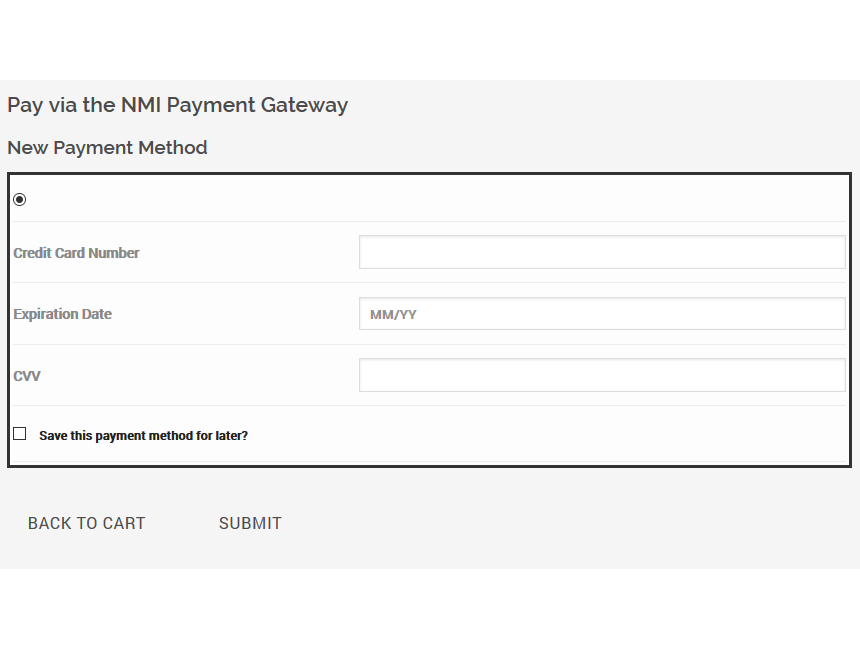The image size is (860, 650).
Task: Click the Expiration Date label text
Action: click(62, 314)
